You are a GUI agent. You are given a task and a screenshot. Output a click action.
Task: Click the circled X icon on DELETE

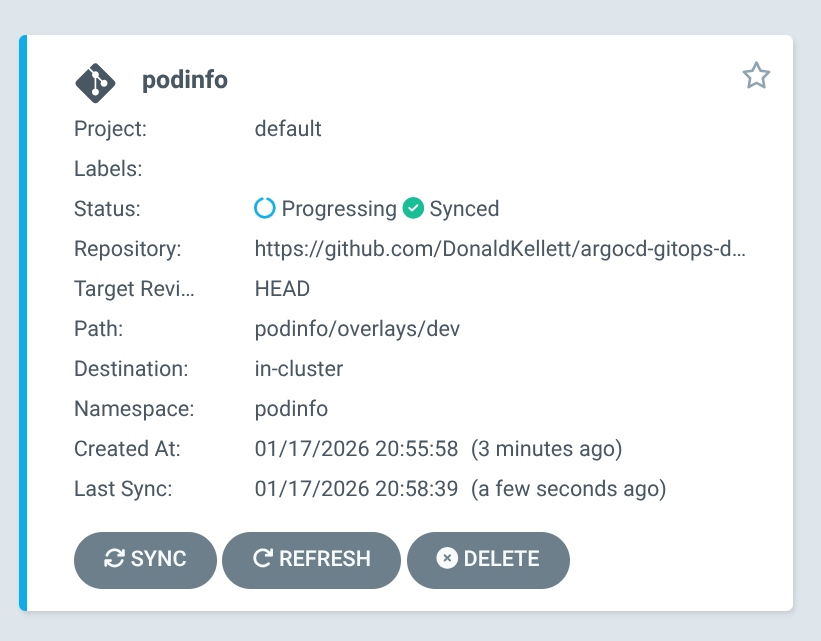pos(448,560)
